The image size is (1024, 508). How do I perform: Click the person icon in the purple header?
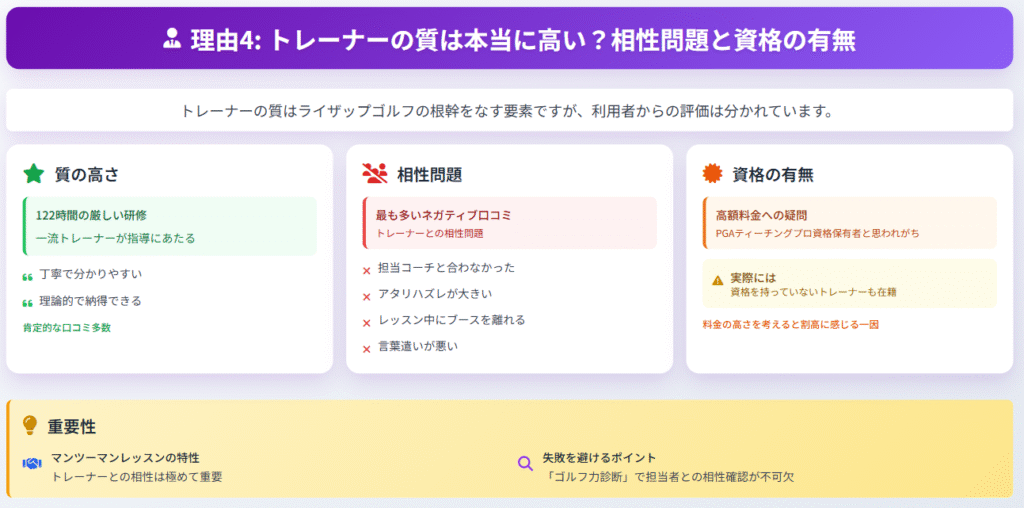point(172,39)
